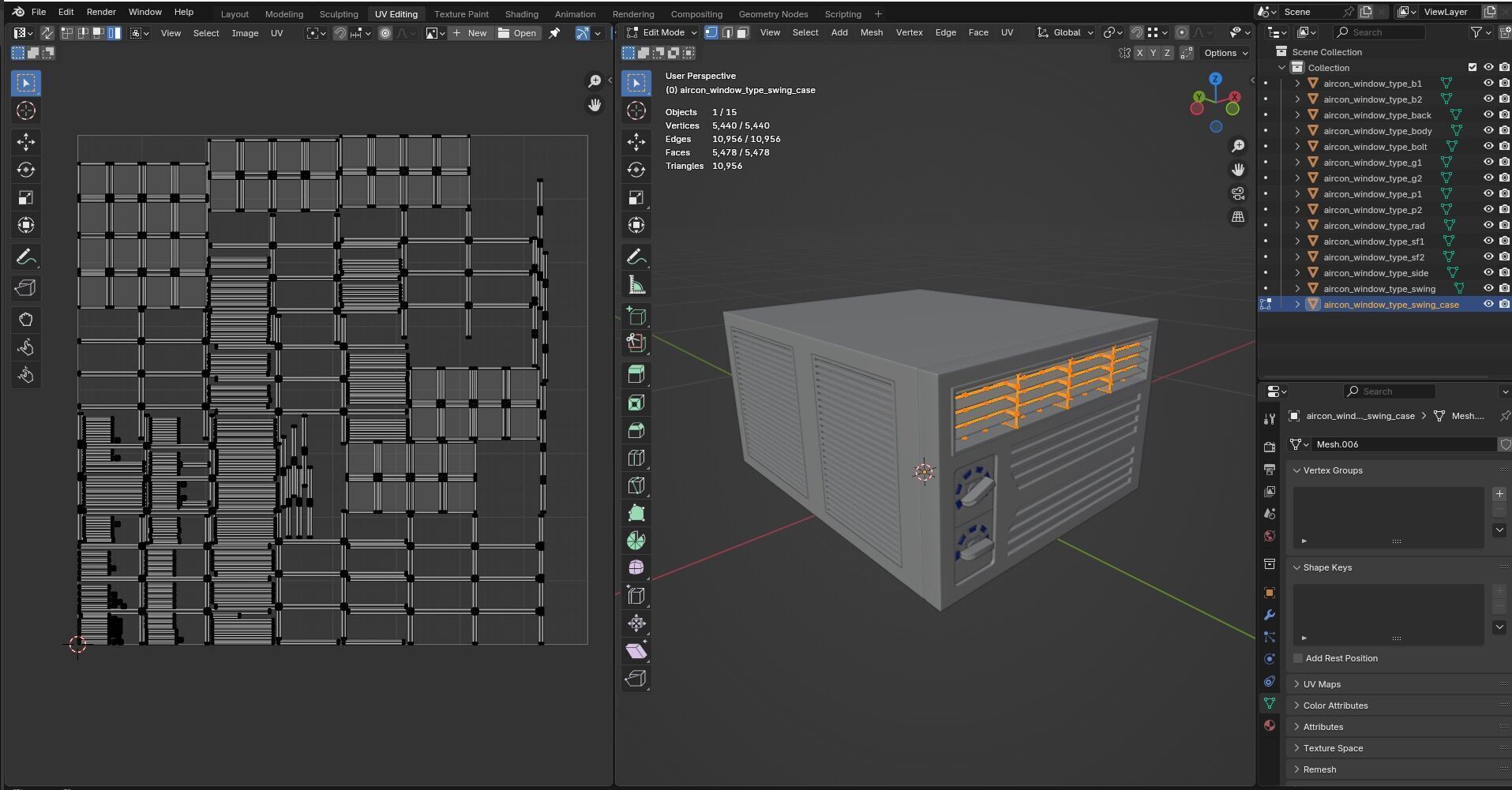The width and height of the screenshot is (1512, 790).
Task: Select the Smooth tool in 3D viewport
Action: click(636, 568)
